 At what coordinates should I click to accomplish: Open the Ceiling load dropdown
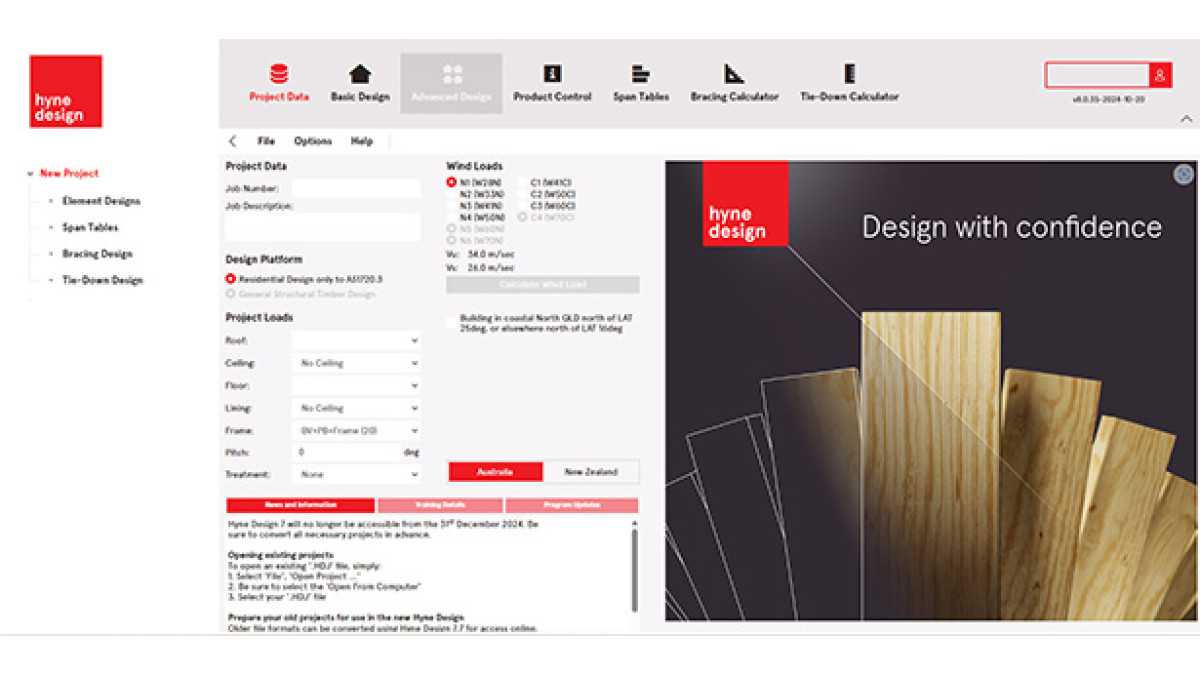pyautogui.click(x=356, y=363)
